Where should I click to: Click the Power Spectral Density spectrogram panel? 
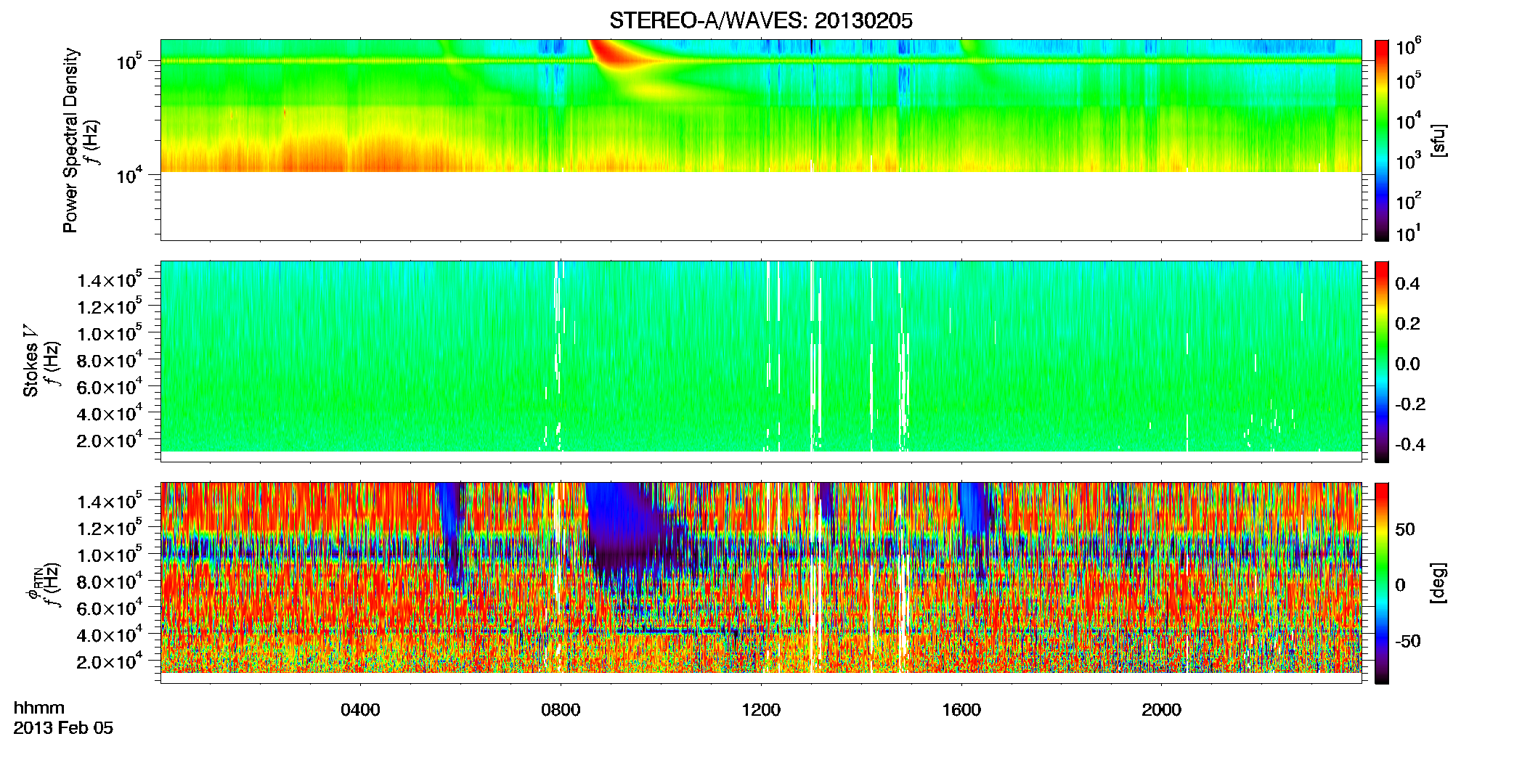click(761, 140)
